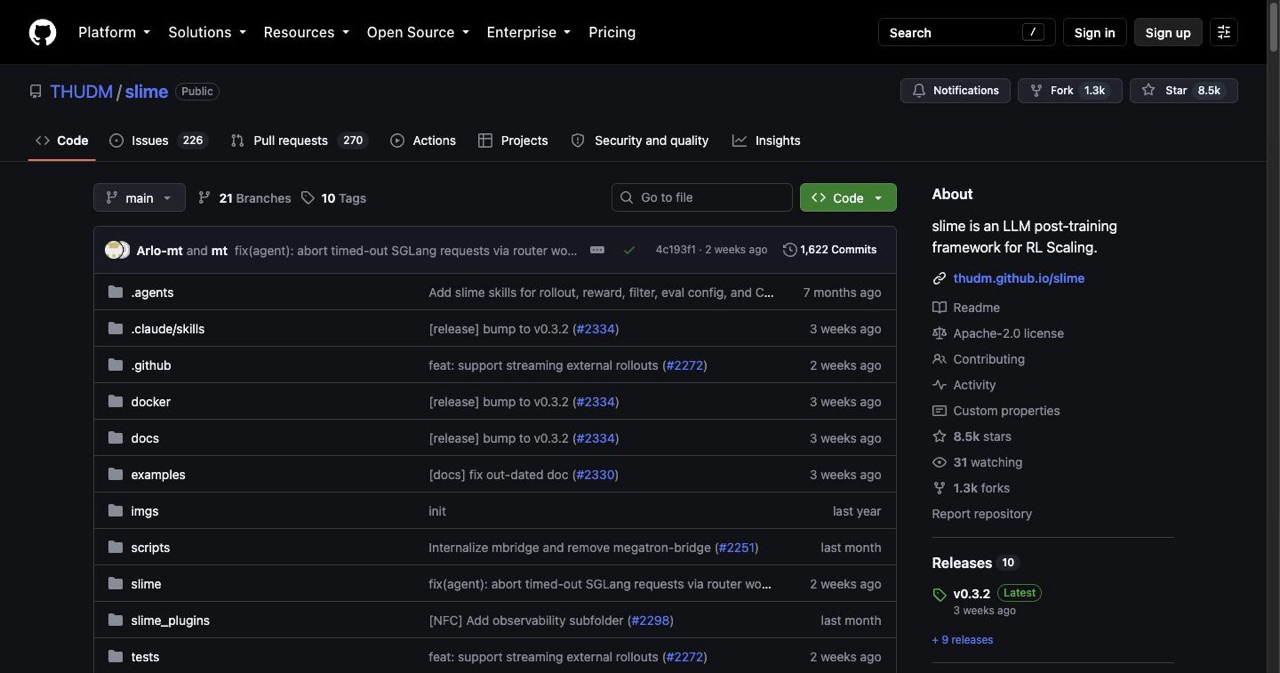The image size is (1280, 673).
Task: Click the Go to file input field
Action: 702,198
